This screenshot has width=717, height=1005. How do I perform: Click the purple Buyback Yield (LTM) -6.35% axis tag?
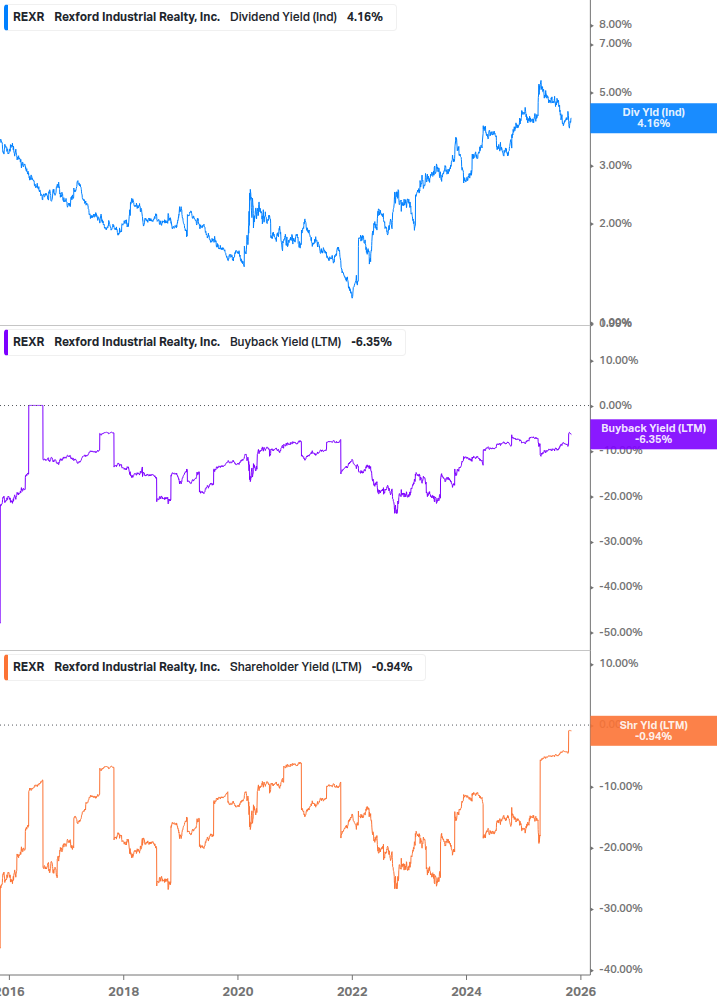pyautogui.click(x=654, y=434)
